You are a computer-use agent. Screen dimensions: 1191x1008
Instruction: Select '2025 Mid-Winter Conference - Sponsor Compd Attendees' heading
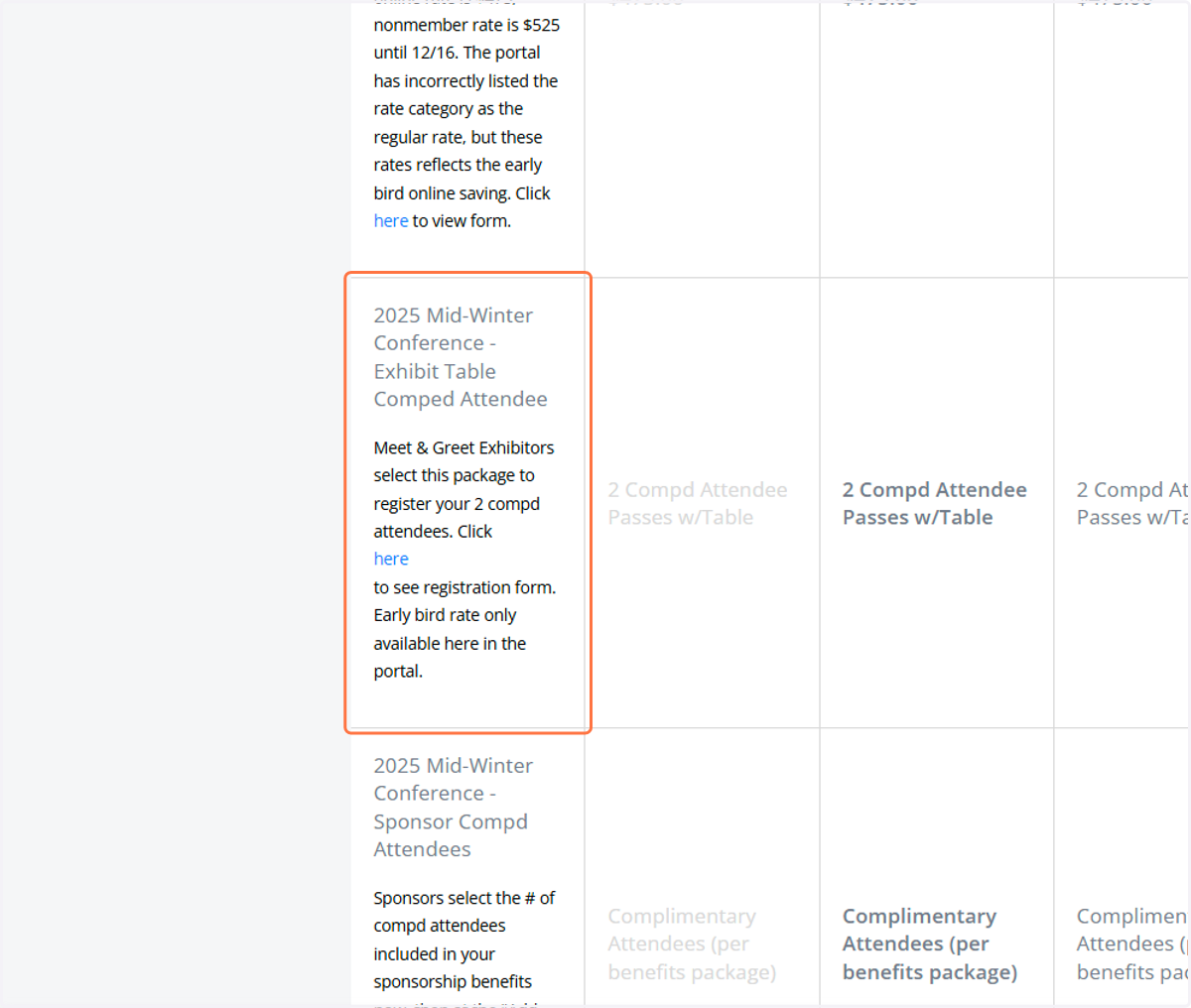tap(453, 808)
